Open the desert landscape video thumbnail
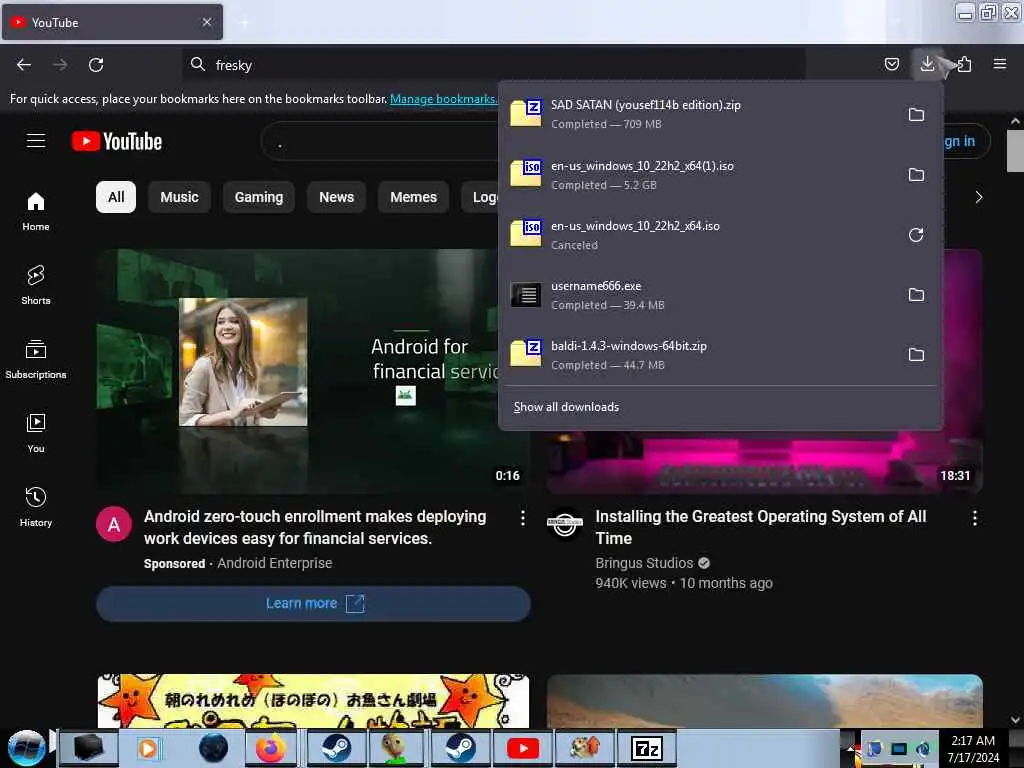 tap(765, 701)
